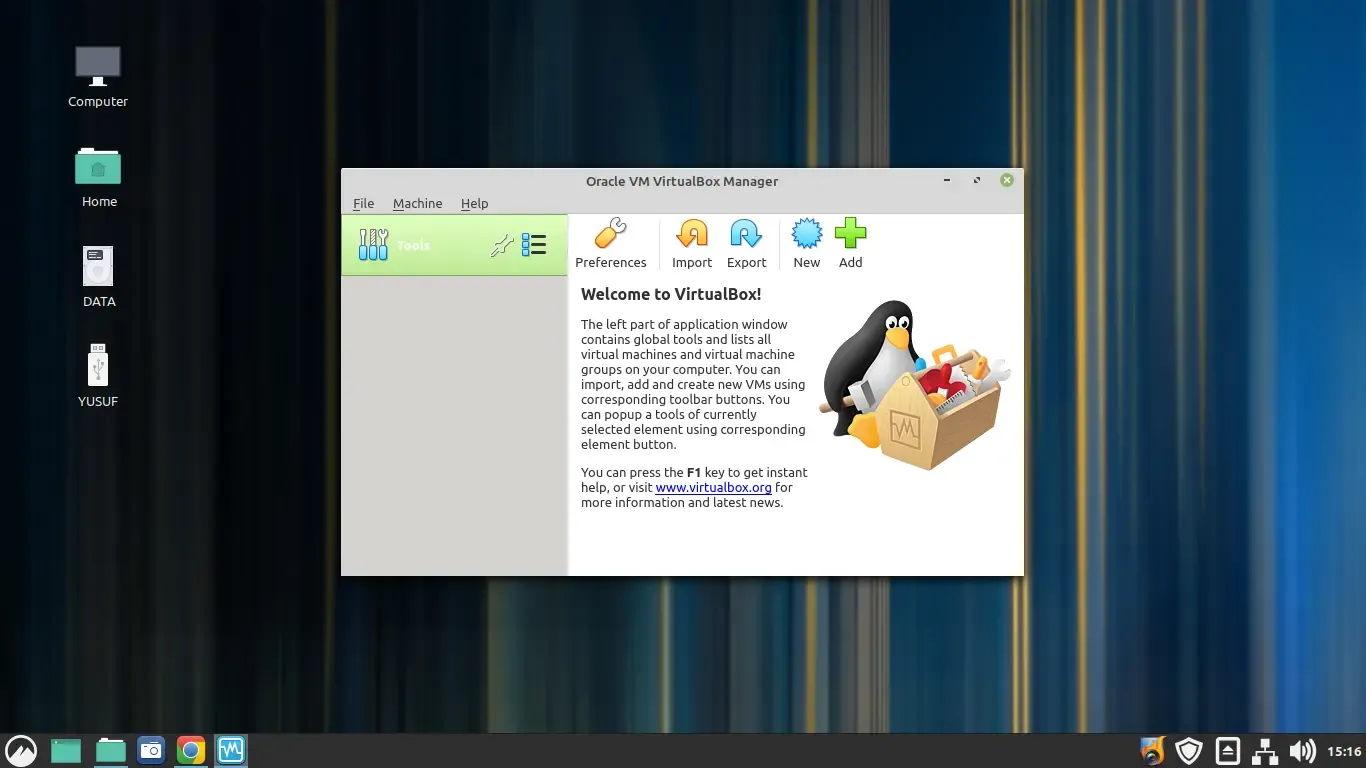Click the Welcome to VirtualBox! heading

671,294
